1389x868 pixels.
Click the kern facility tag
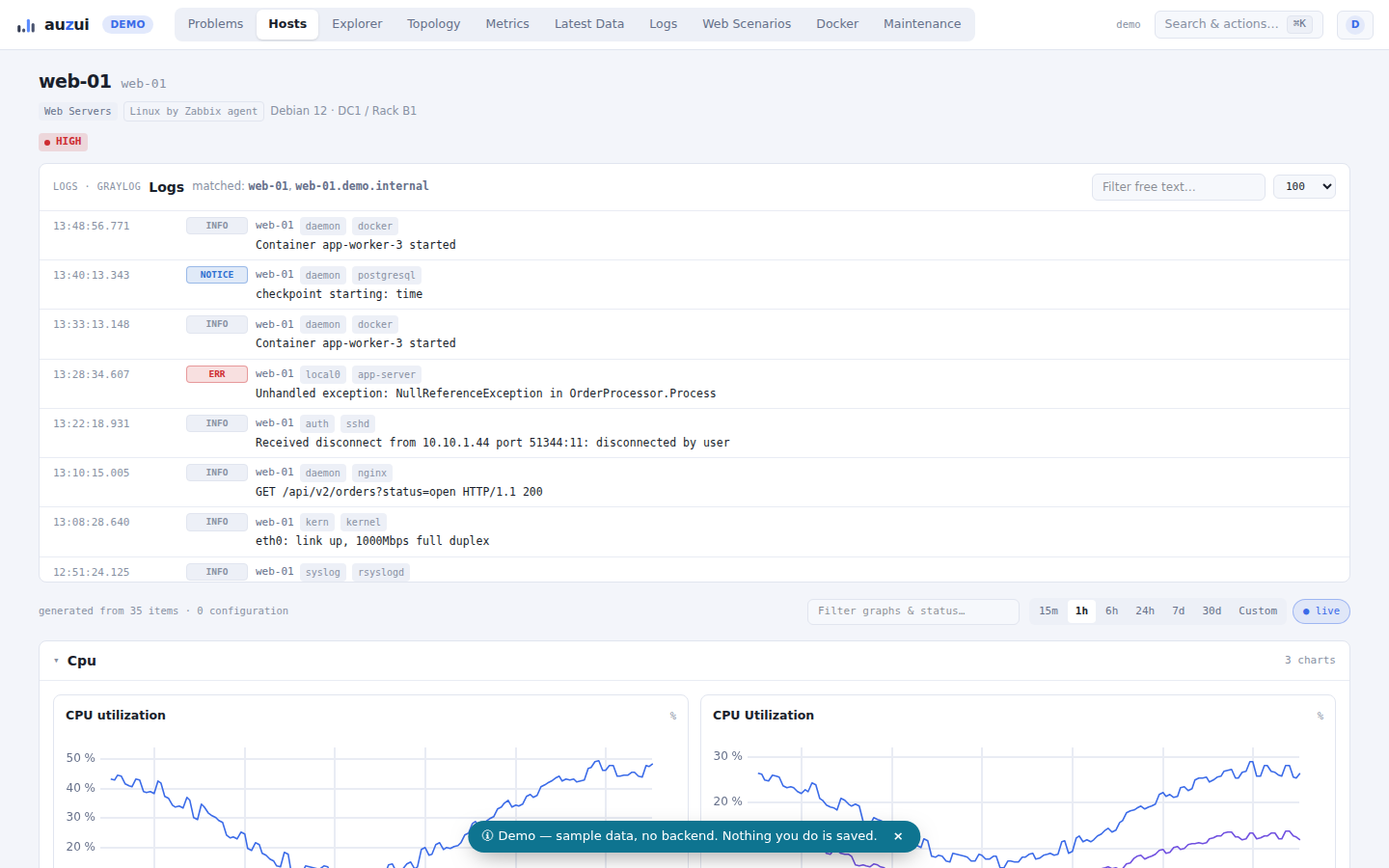tap(316, 523)
